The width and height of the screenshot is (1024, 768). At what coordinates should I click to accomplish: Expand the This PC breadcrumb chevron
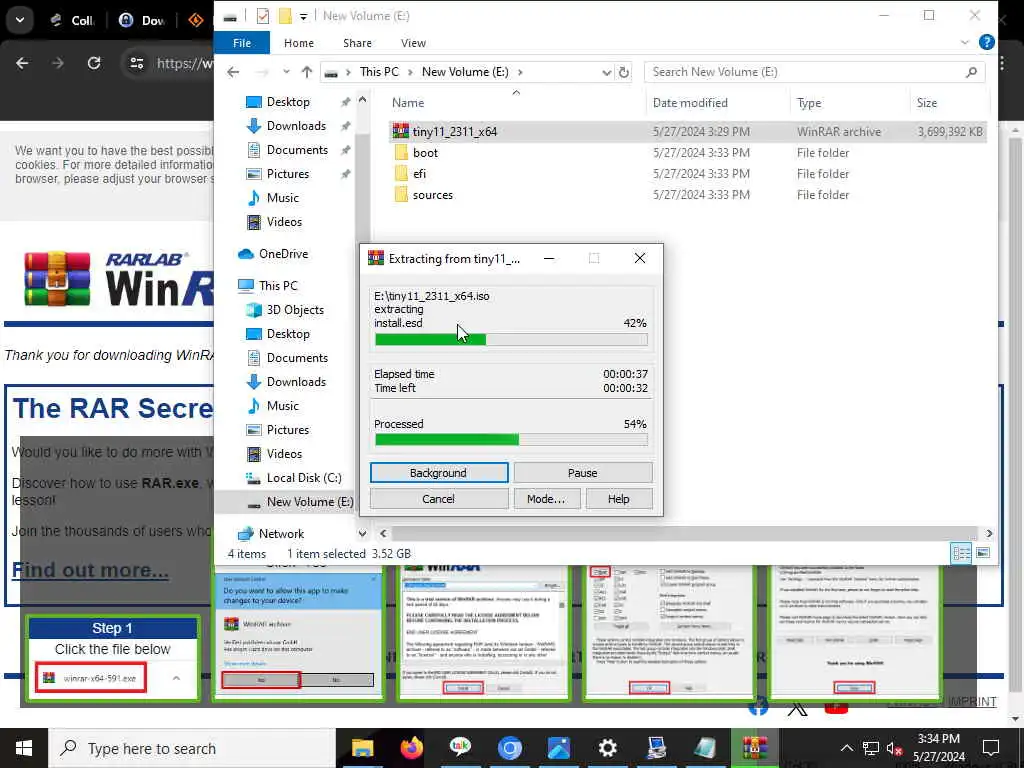(410, 72)
